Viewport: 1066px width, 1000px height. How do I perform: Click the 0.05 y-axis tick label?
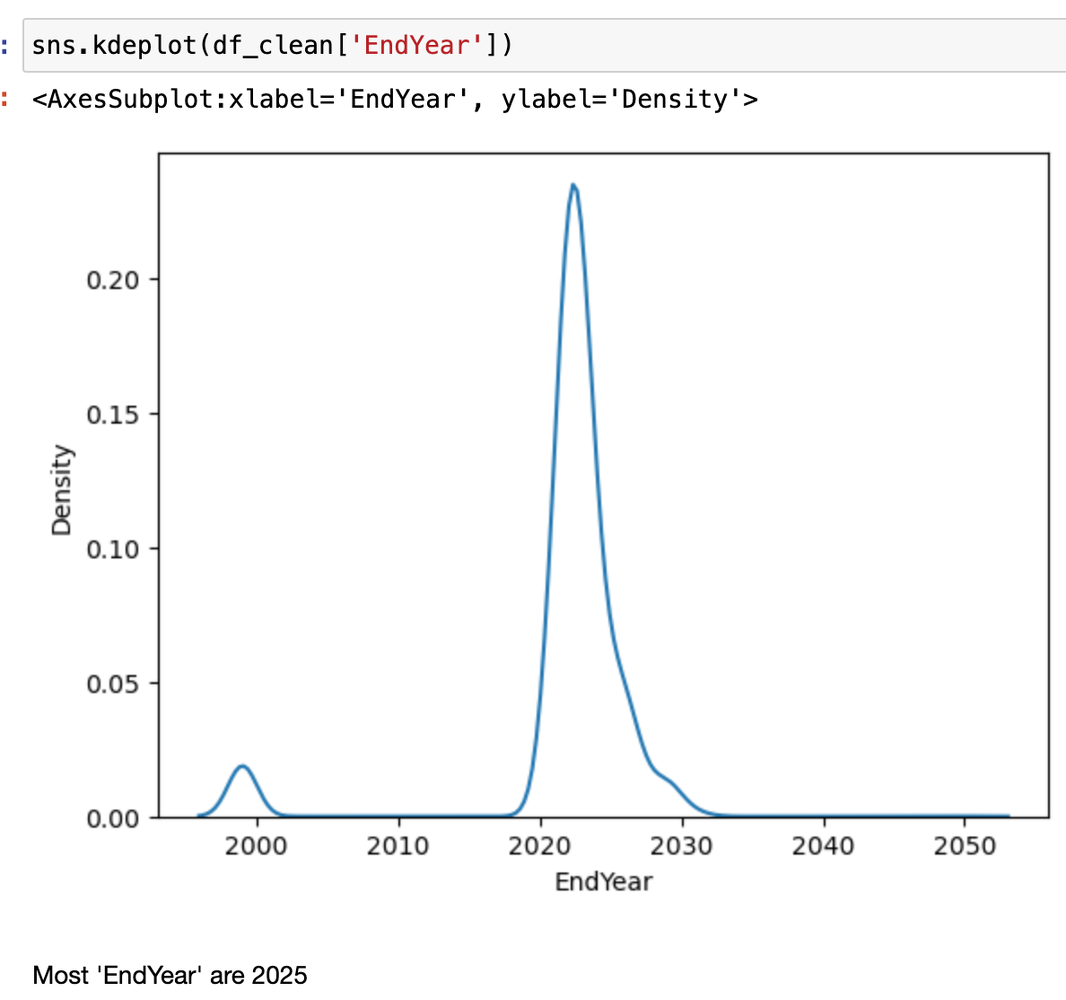[112, 684]
